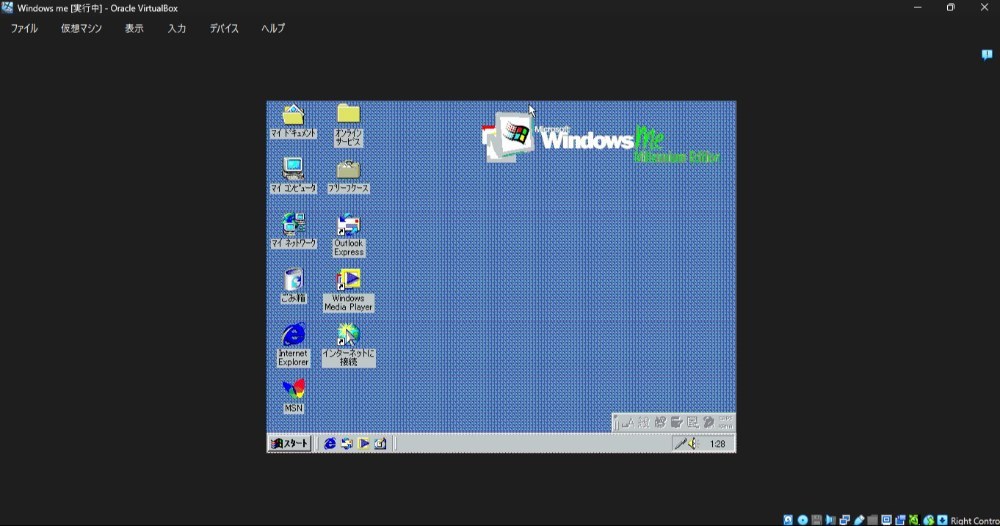This screenshot has height=526, width=1000.
Task: Restore down the VirtualBox window
Action: click(x=950, y=8)
